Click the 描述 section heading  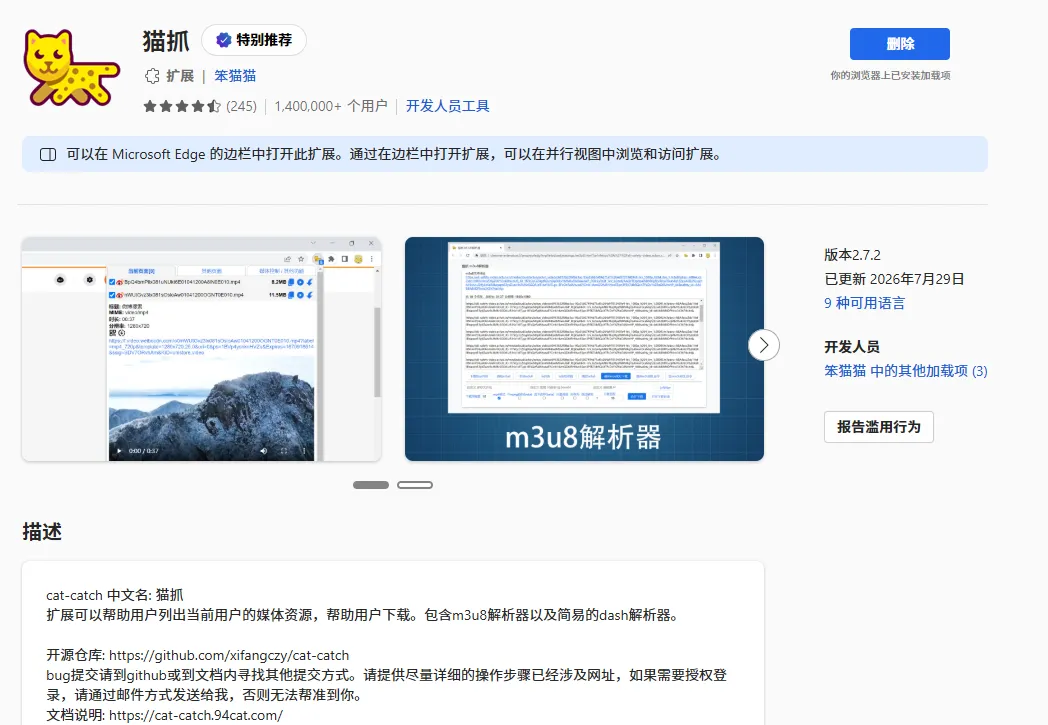[x=42, y=532]
